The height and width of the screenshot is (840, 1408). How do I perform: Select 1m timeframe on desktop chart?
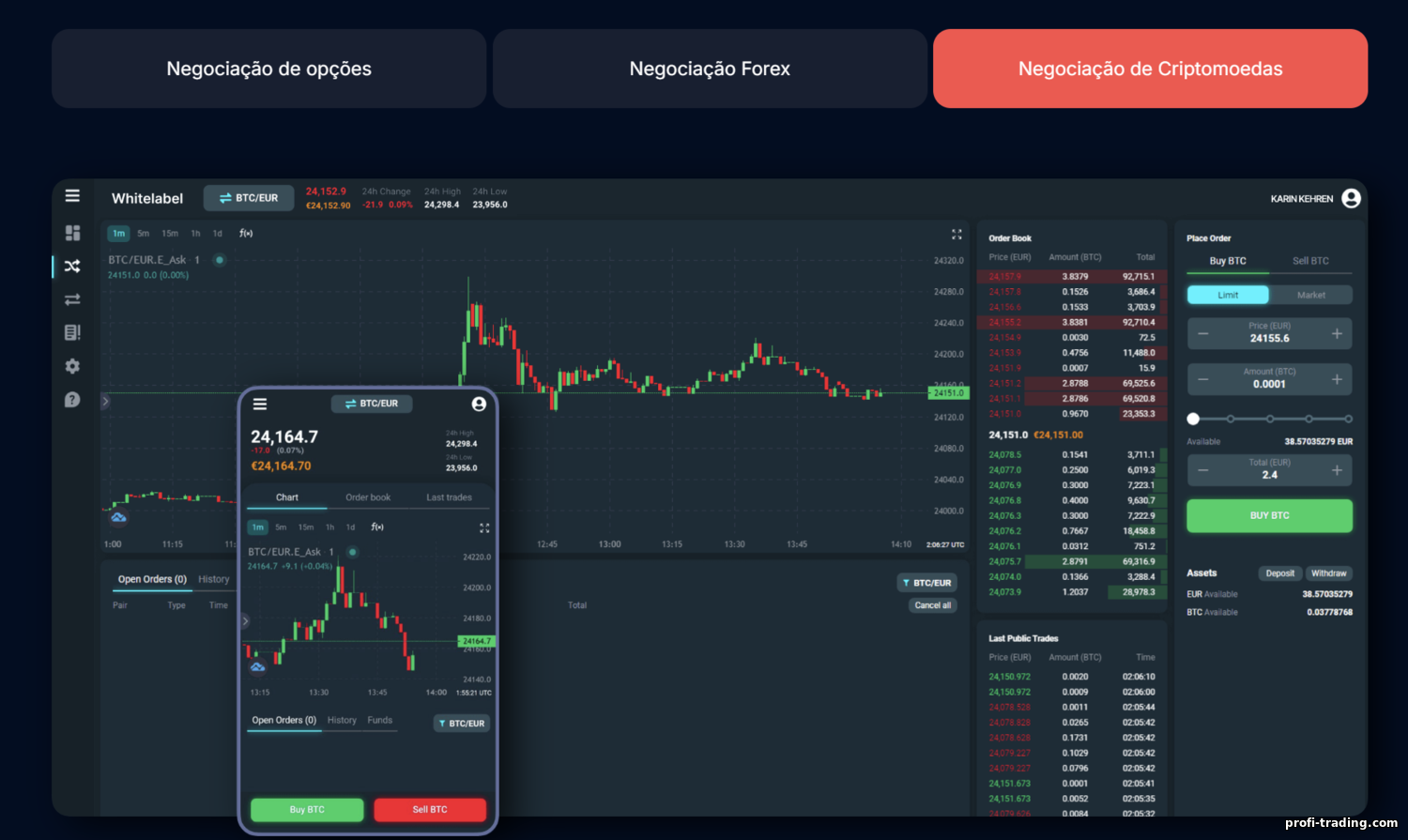[x=118, y=234]
